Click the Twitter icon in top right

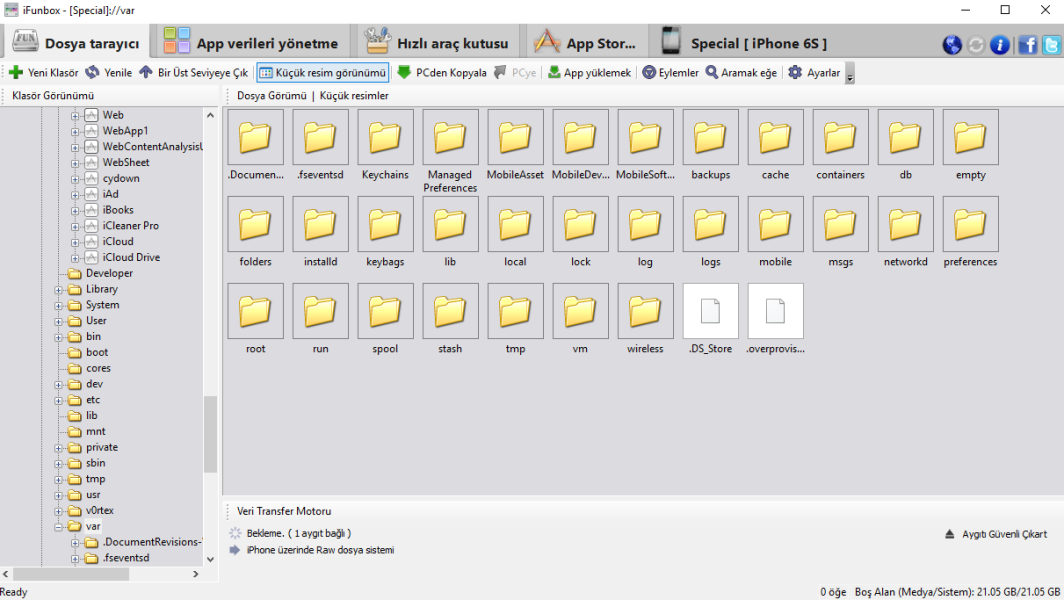click(1051, 45)
